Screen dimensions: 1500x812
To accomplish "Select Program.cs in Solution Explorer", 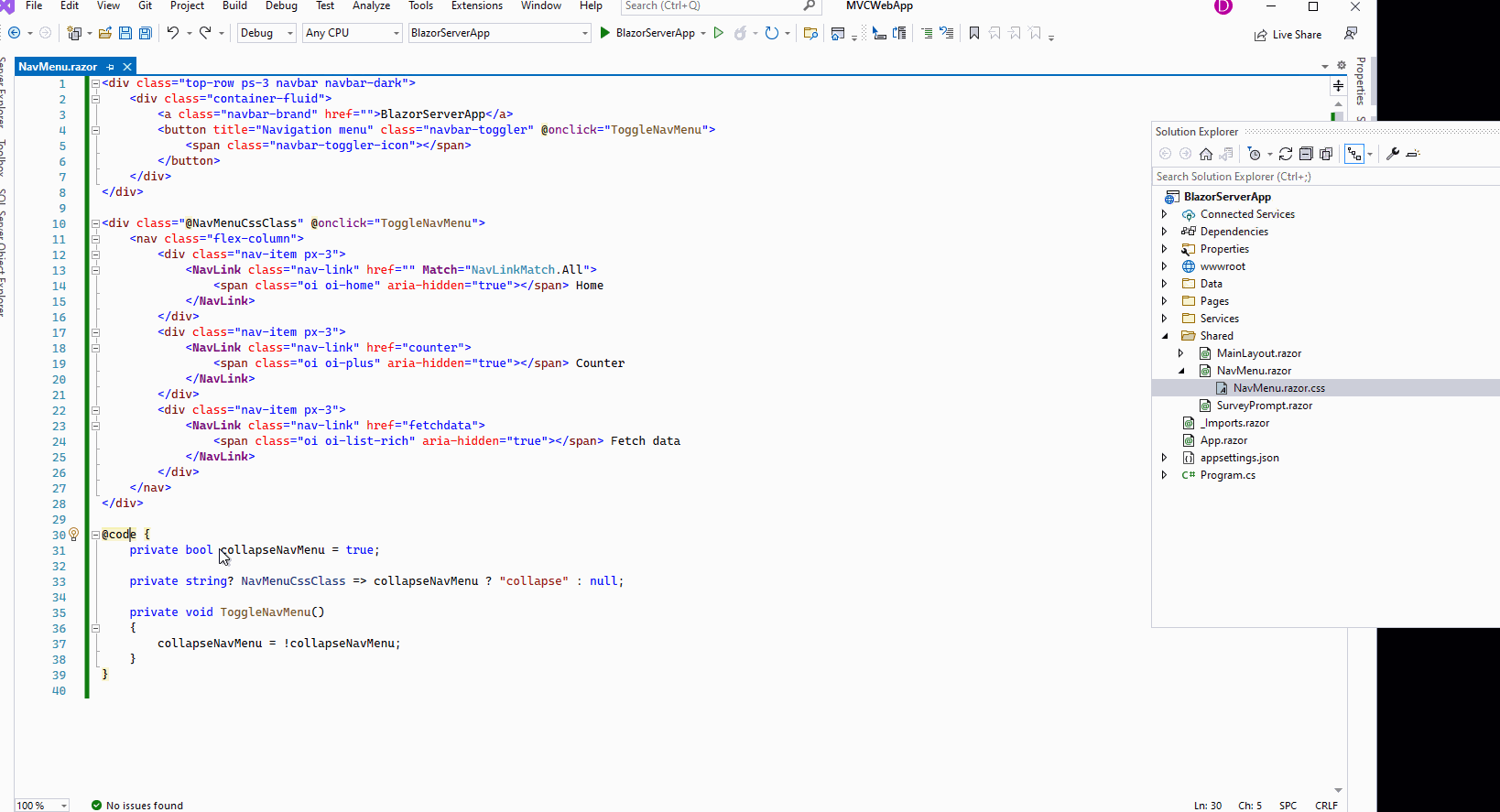I will [x=1227, y=475].
